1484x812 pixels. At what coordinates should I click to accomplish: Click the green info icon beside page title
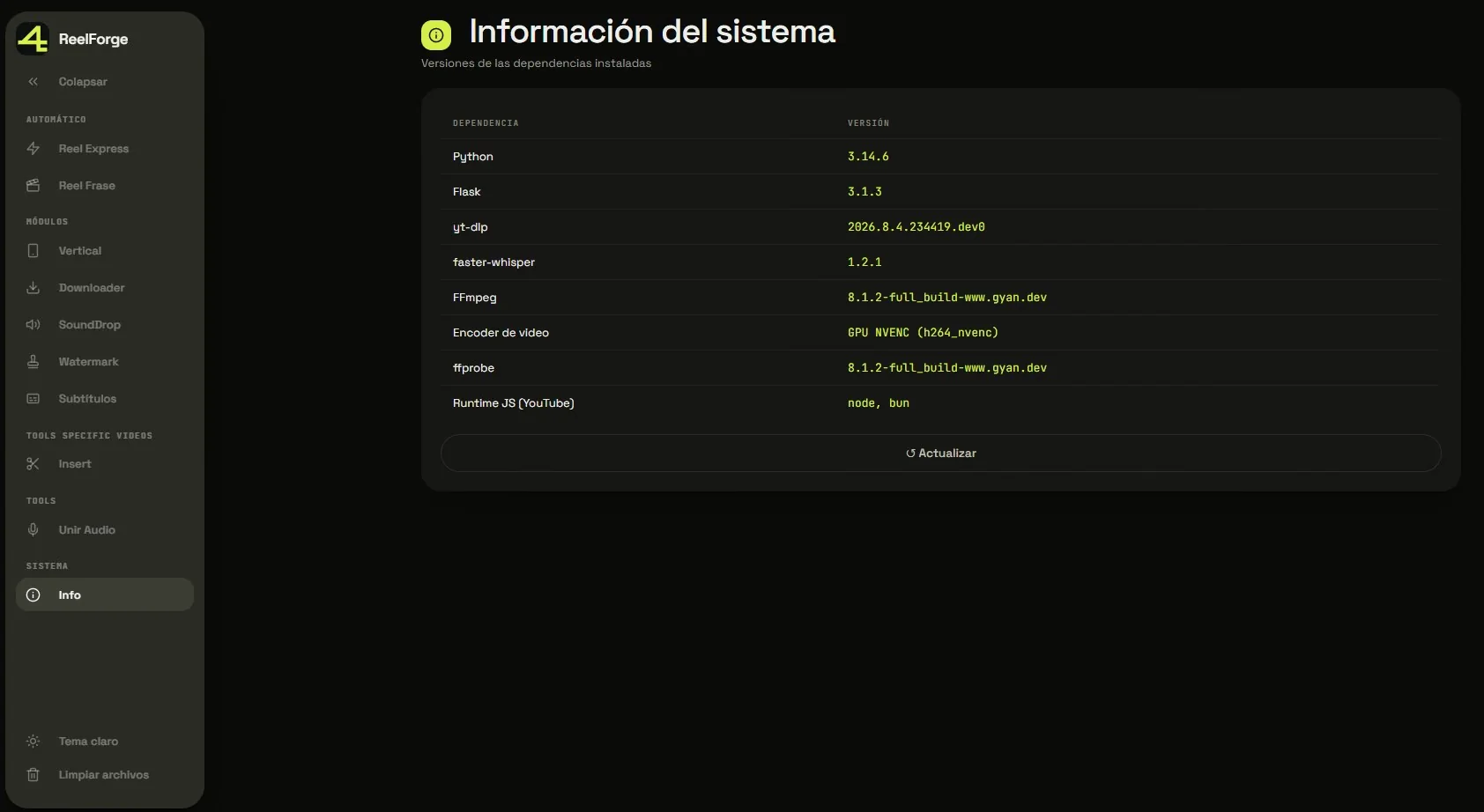pyautogui.click(x=436, y=35)
